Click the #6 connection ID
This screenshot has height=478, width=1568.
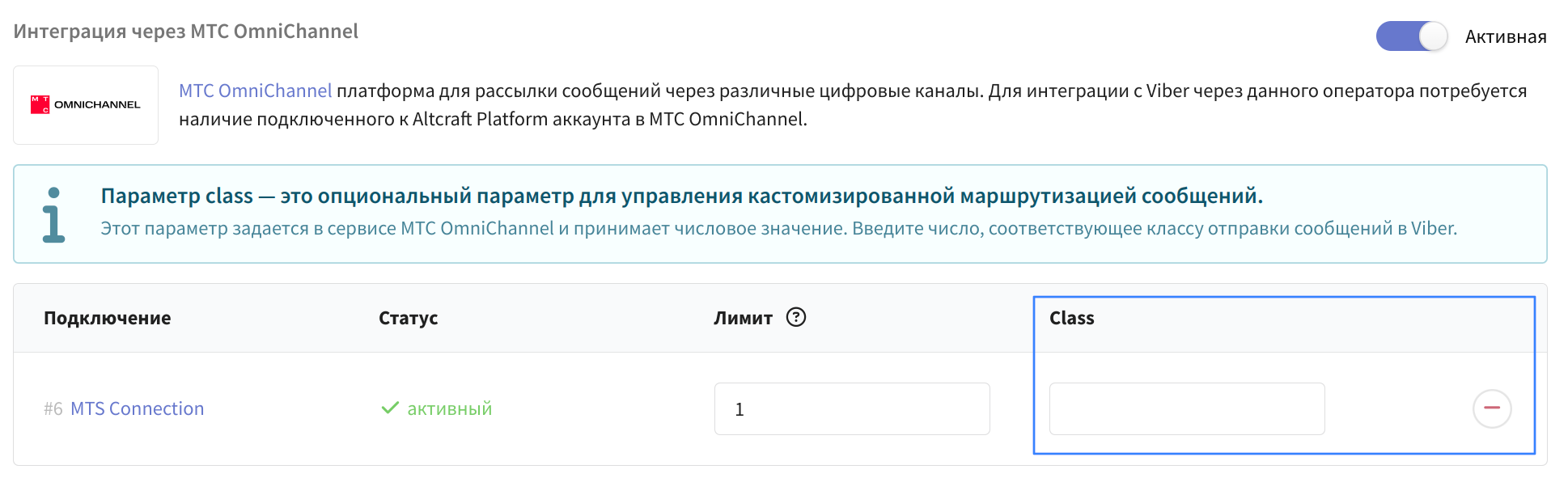pos(53,408)
